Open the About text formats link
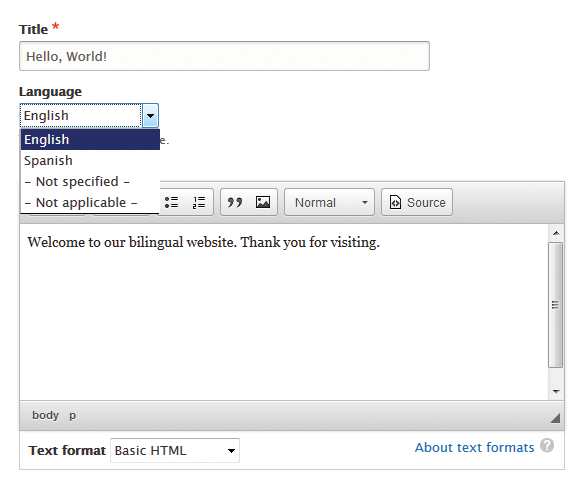 pyautogui.click(x=474, y=447)
